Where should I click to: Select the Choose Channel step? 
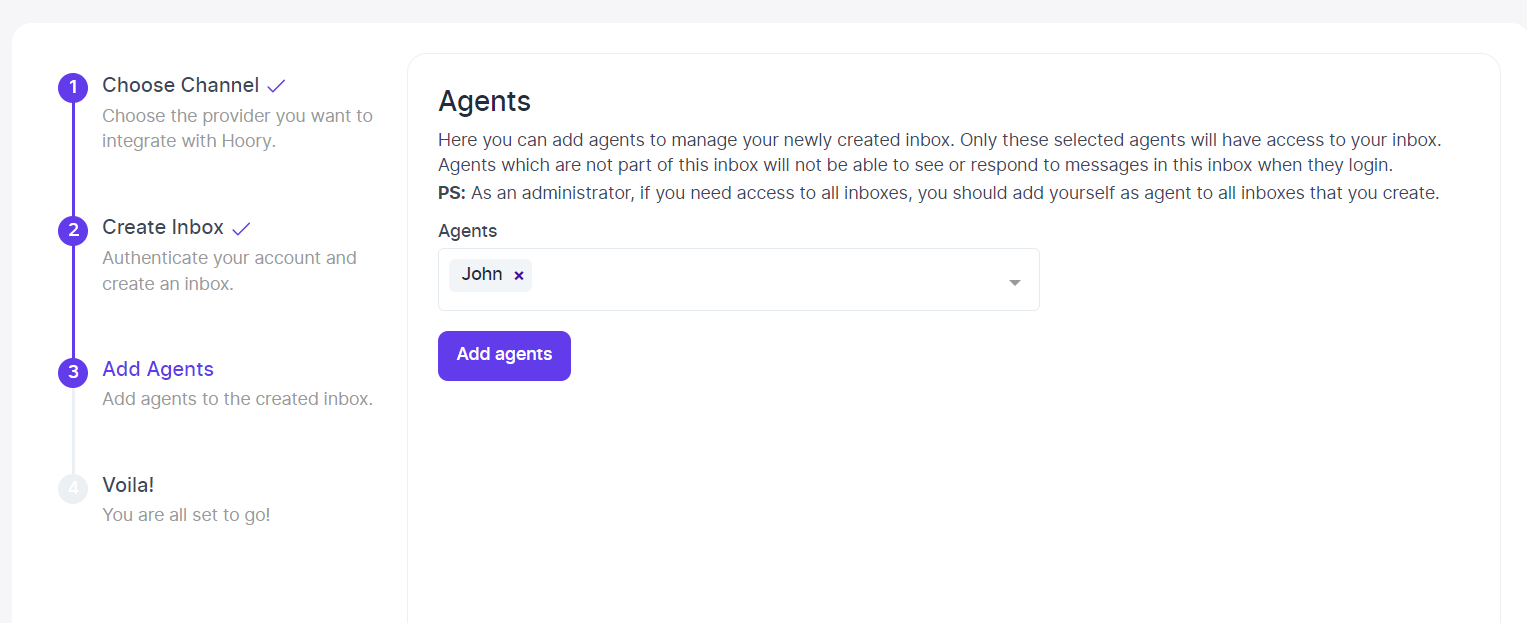(x=180, y=85)
